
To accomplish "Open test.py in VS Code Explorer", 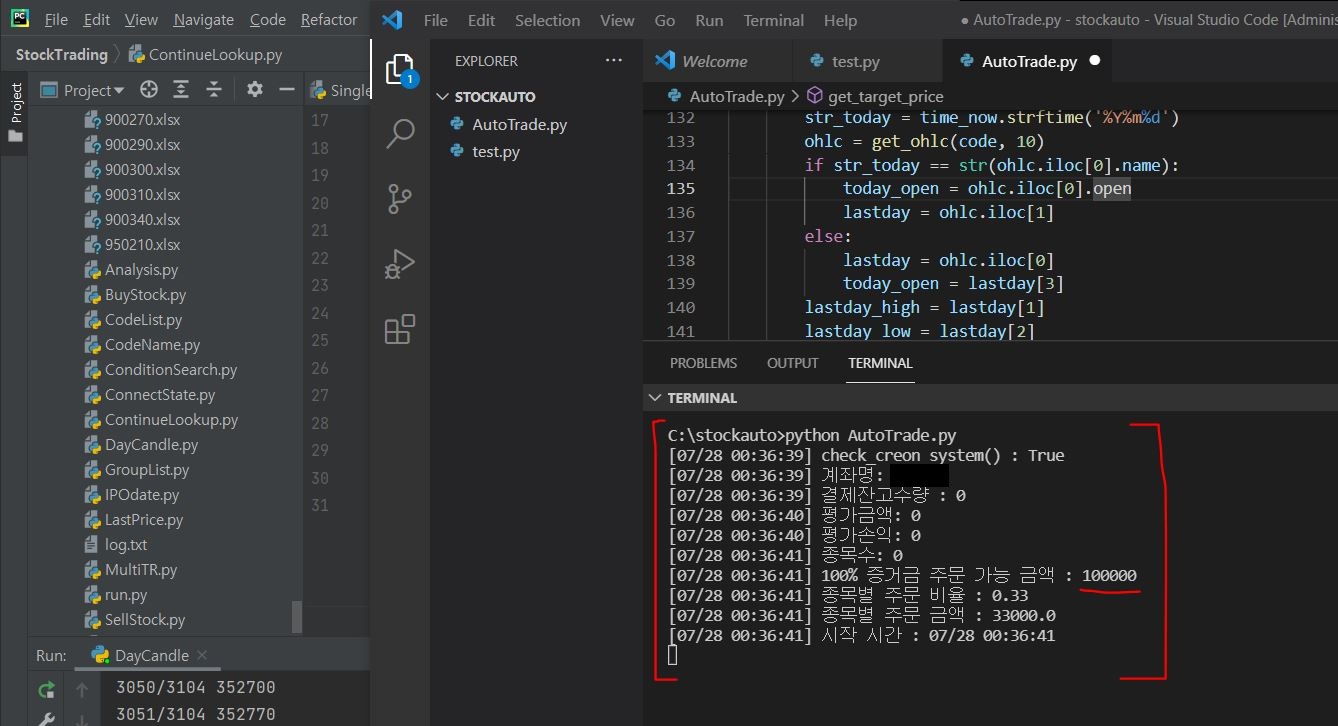I will 496,152.
